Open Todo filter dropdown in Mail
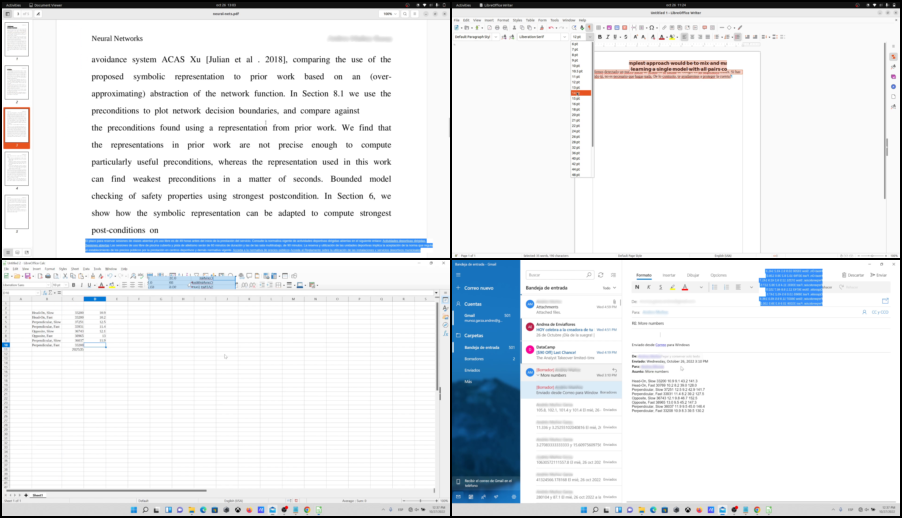The image size is (902, 518). point(609,288)
